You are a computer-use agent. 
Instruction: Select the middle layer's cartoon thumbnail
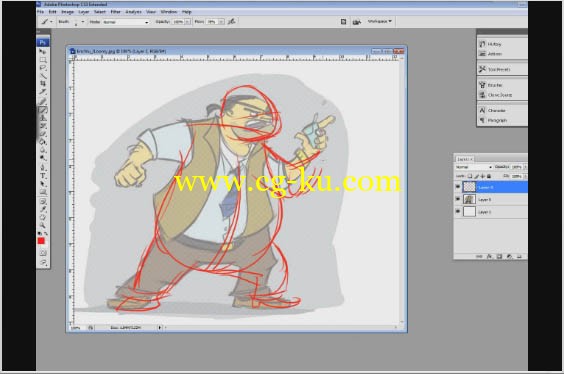coord(469,199)
